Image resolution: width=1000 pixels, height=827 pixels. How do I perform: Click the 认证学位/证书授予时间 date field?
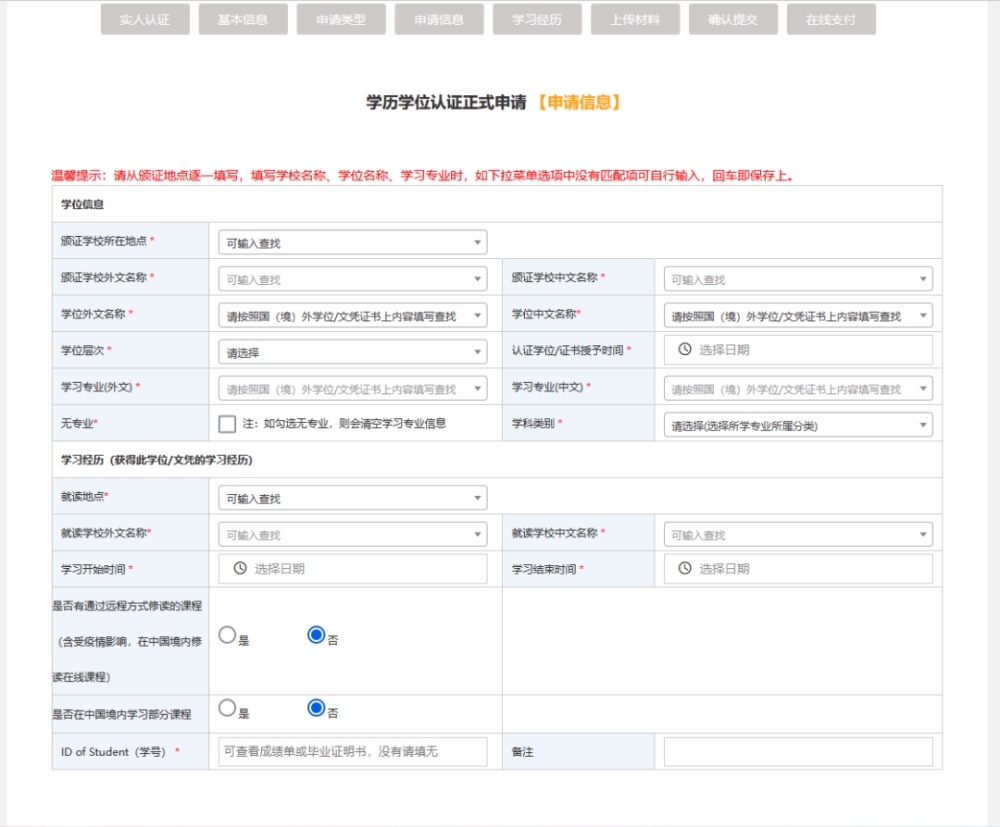(798, 349)
